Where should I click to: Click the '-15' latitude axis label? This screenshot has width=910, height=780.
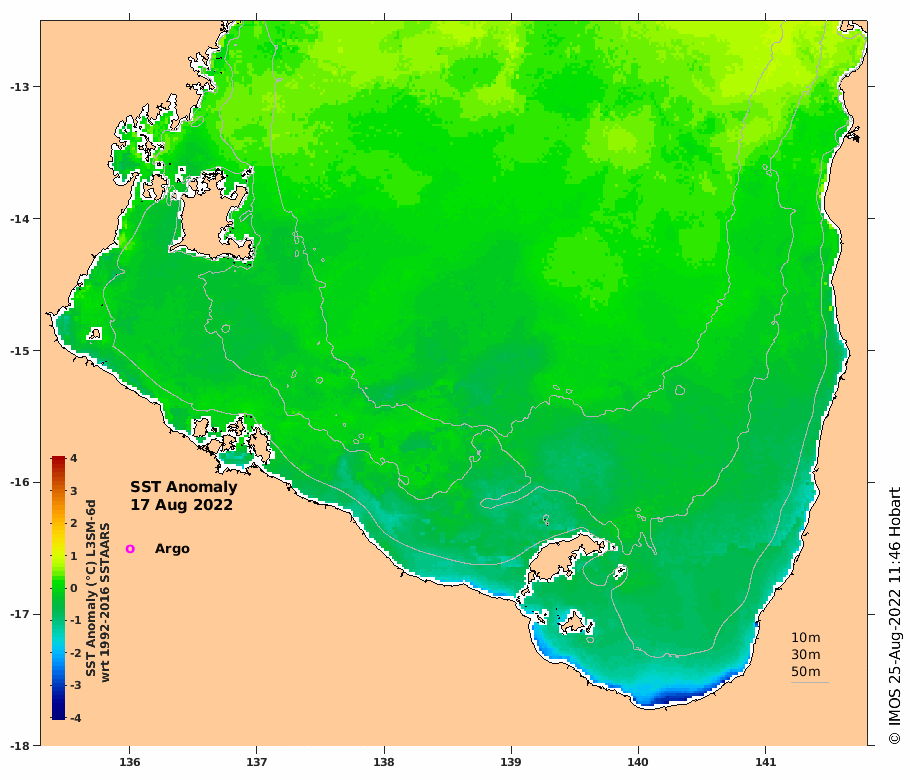20,351
